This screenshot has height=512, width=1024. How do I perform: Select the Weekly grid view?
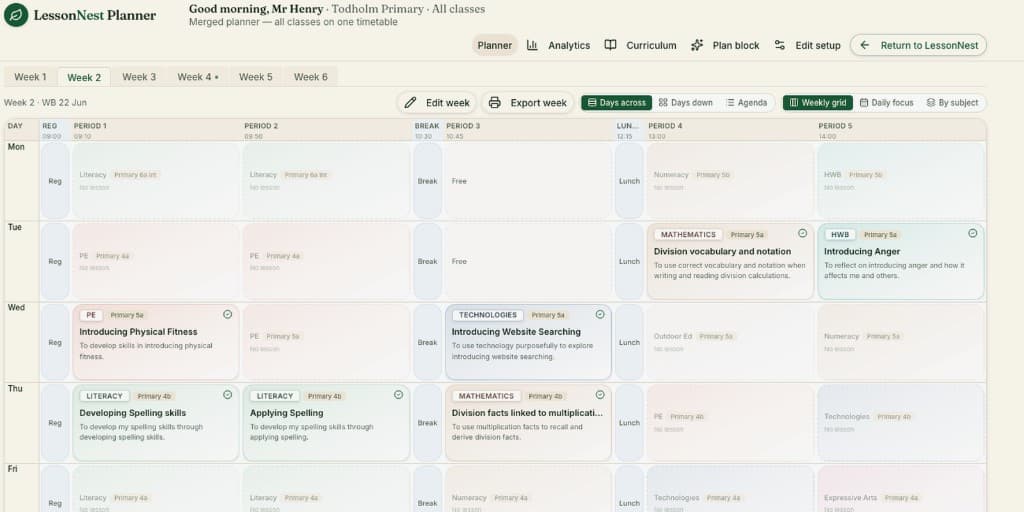click(x=818, y=103)
